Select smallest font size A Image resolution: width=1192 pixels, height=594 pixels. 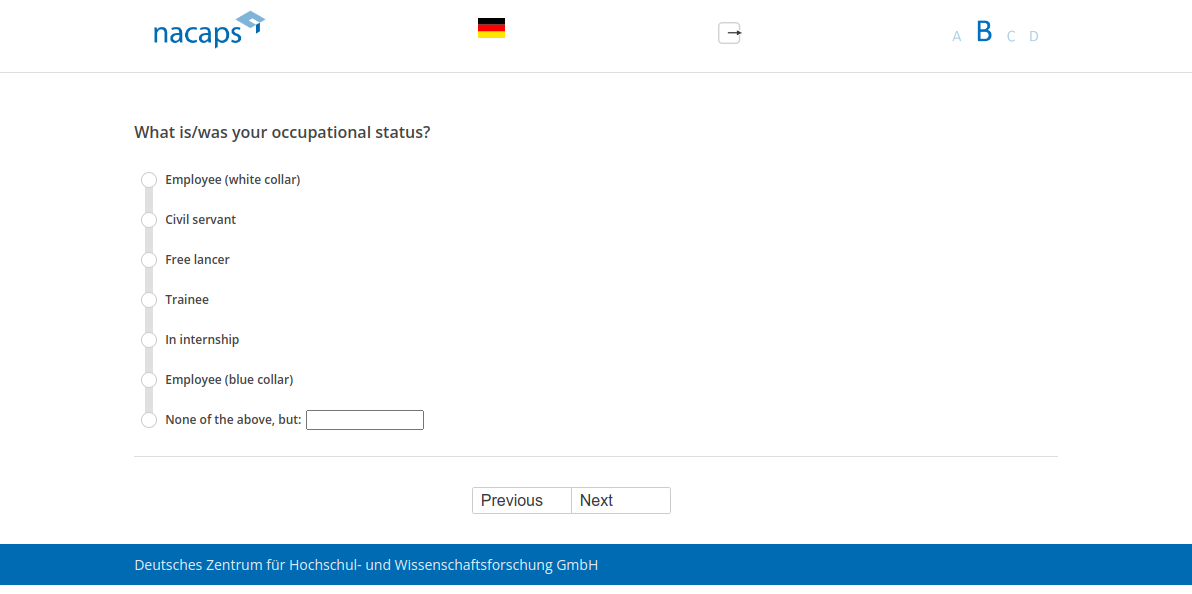tap(956, 37)
